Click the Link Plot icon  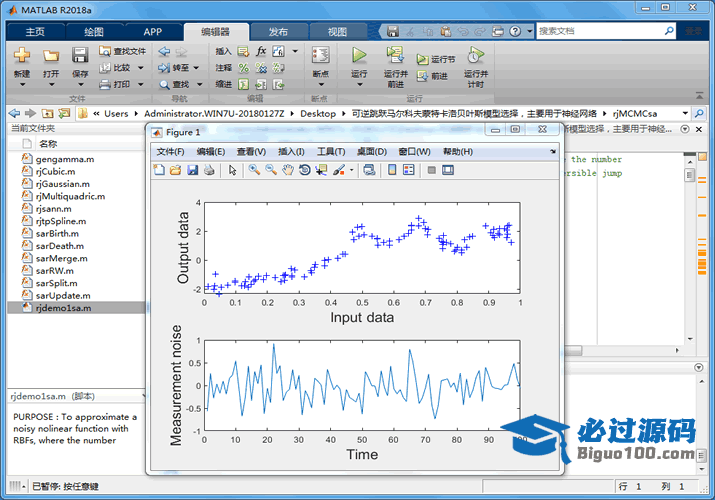(369, 170)
